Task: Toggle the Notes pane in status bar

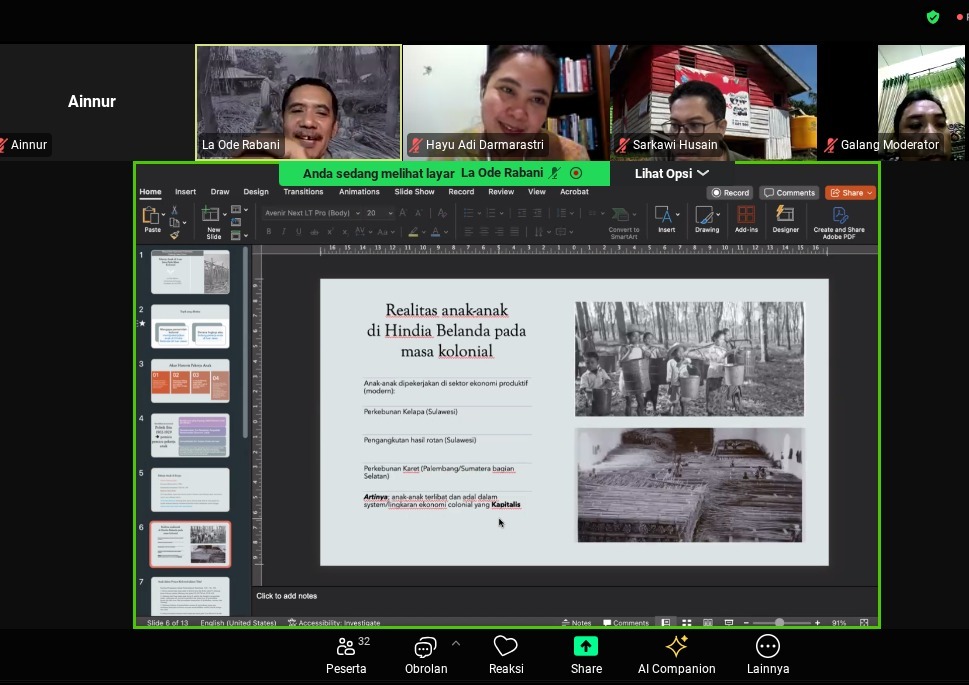Action: tap(576, 623)
